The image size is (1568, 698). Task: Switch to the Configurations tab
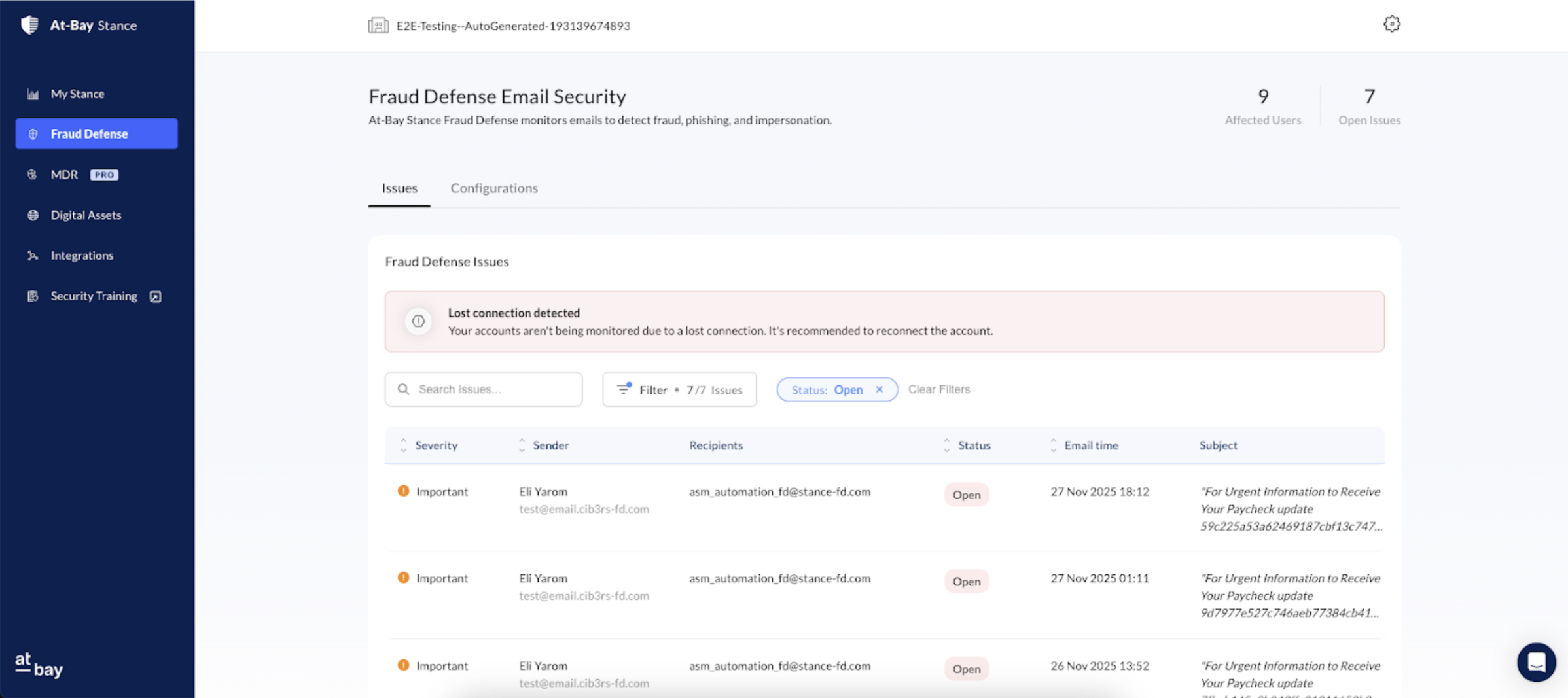(493, 188)
